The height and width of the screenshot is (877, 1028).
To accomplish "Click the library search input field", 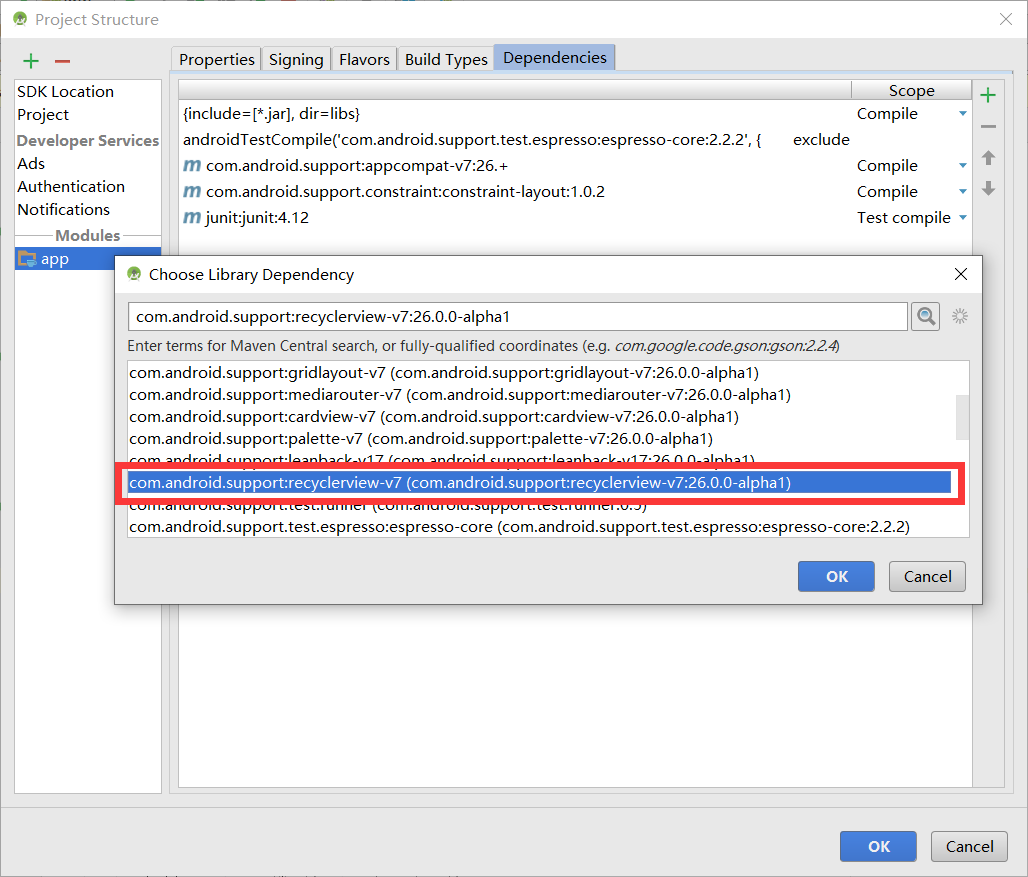I will [517, 317].
